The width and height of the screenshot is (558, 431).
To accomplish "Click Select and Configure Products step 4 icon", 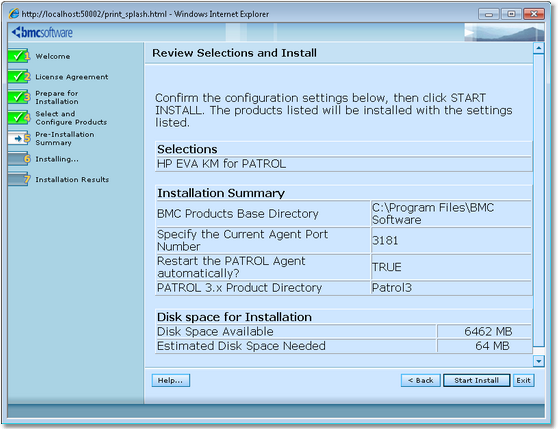I will coord(19,117).
